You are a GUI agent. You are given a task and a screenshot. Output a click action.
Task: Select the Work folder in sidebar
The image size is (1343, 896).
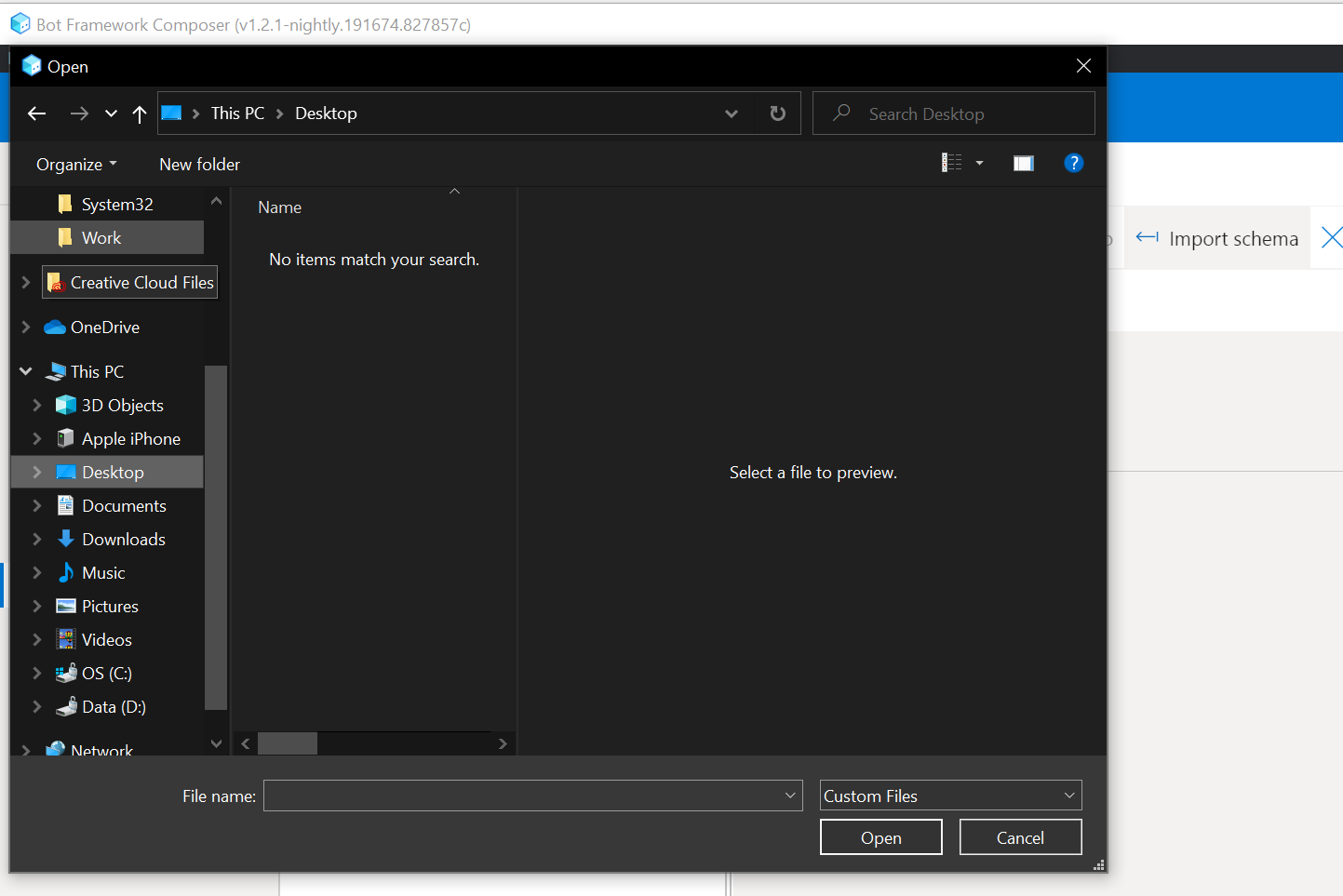pos(107,237)
